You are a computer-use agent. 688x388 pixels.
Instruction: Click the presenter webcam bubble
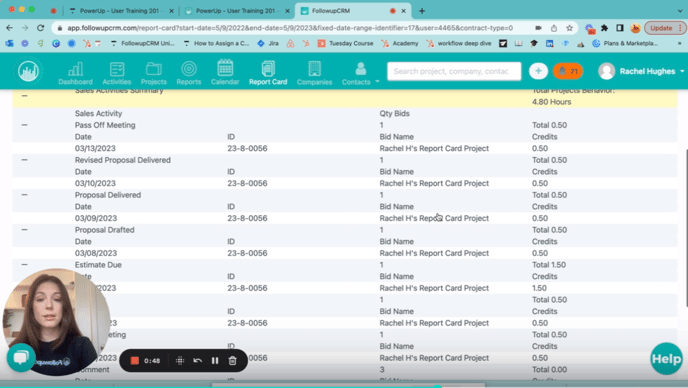click(56, 322)
